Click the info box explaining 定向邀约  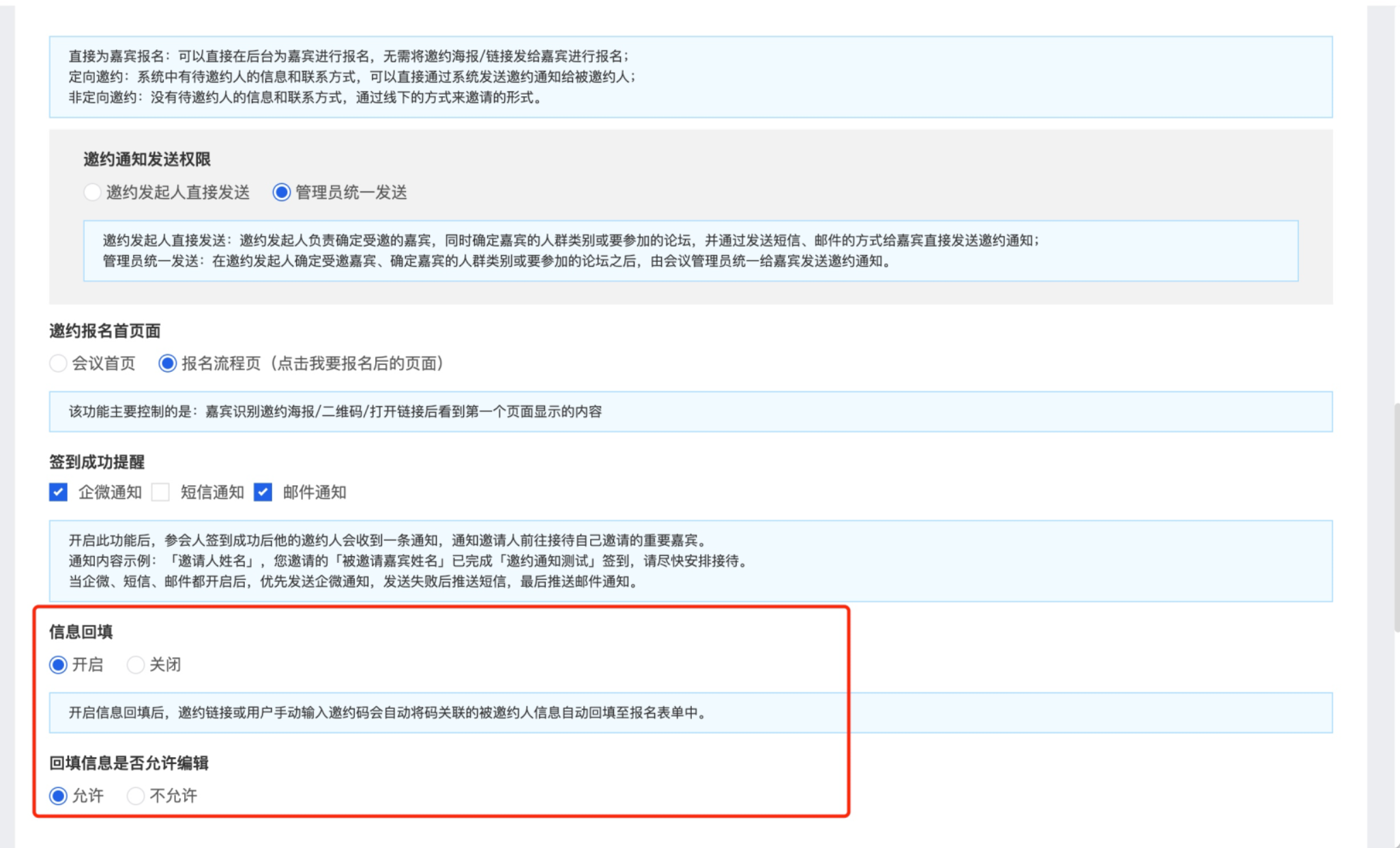click(x=690, y=76)
